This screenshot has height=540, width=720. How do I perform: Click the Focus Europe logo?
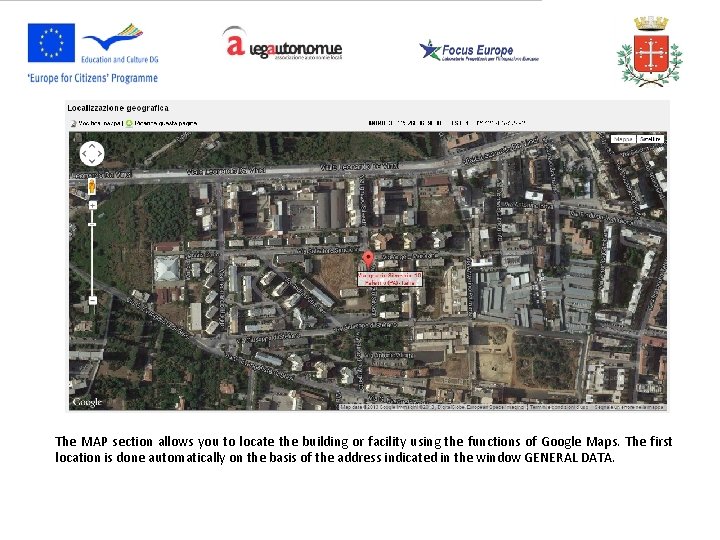coord(479,51)
